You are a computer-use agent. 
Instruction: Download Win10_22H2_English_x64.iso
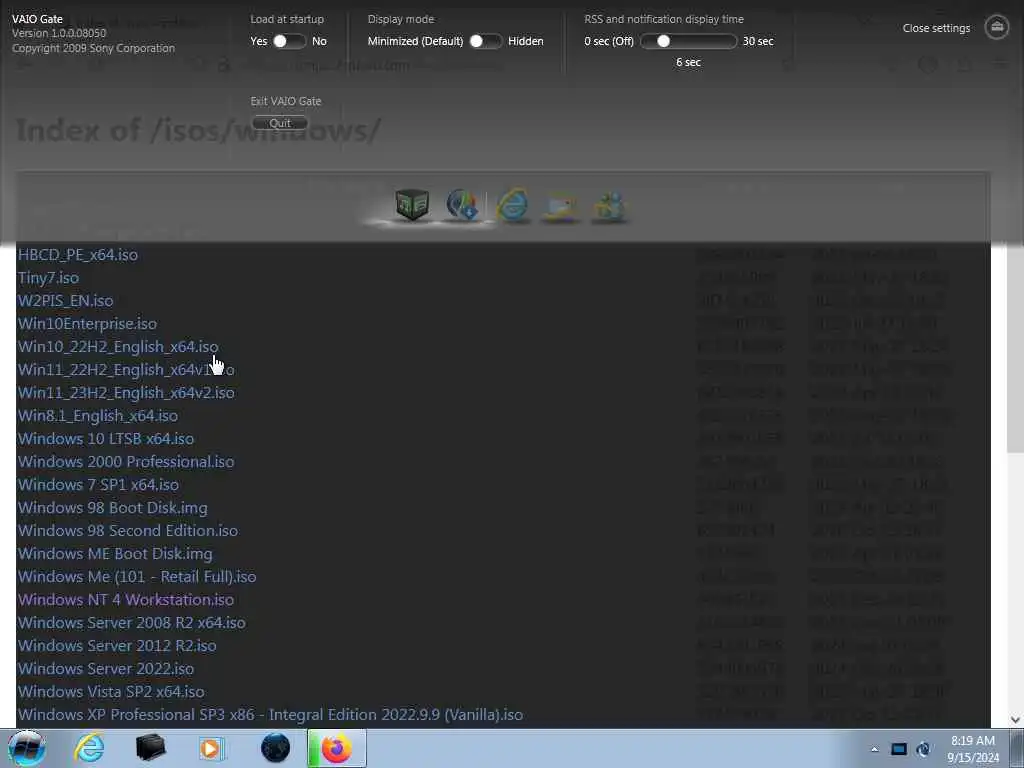pos(118,347)
